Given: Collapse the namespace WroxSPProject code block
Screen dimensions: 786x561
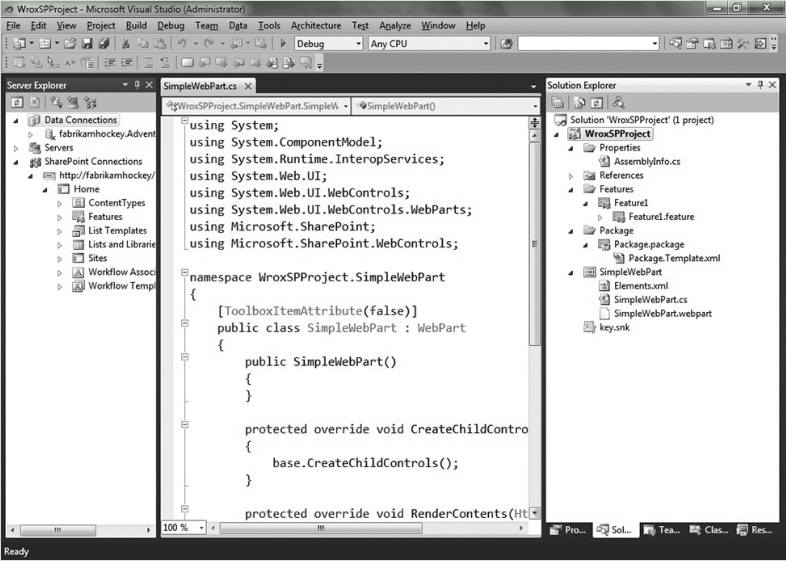Looking at the screenshot, I should click(184, 273).
